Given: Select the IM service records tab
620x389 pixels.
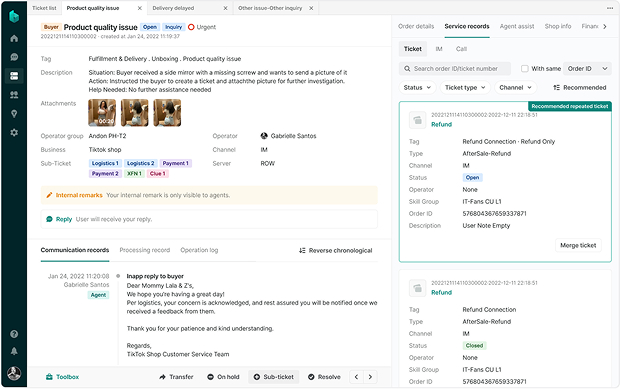Looking at the screenshot, I should [439, 49].
